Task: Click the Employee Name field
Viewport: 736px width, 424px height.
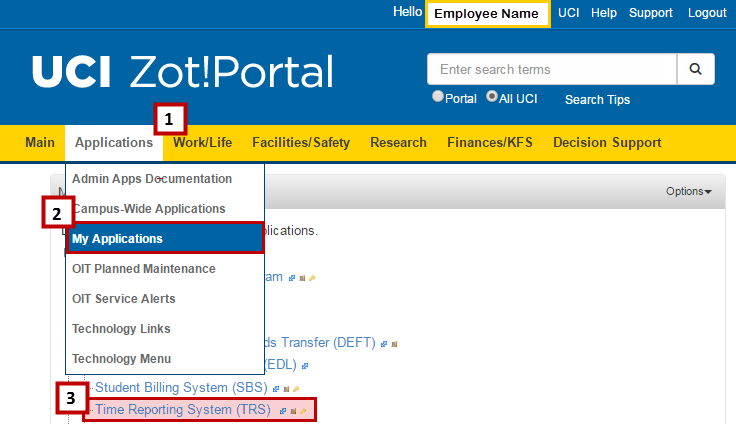Action: point(488,14)
